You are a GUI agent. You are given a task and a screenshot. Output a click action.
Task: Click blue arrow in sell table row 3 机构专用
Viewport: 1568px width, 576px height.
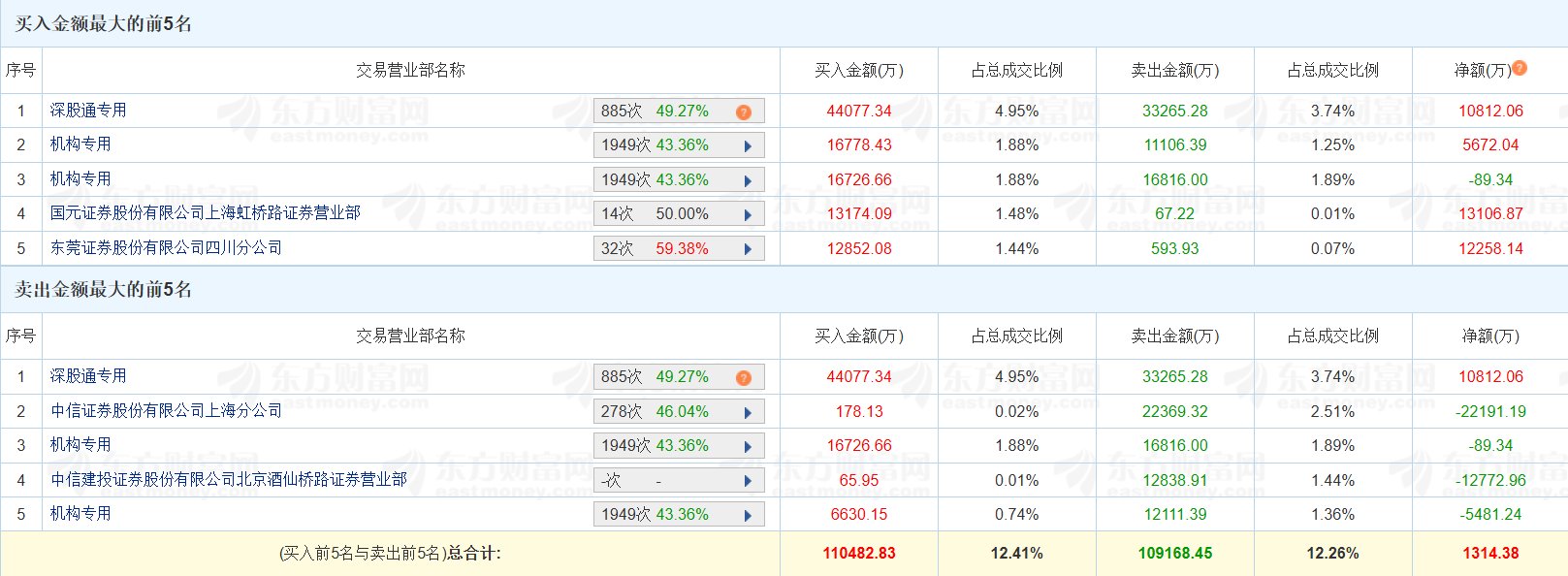[748, 446]
